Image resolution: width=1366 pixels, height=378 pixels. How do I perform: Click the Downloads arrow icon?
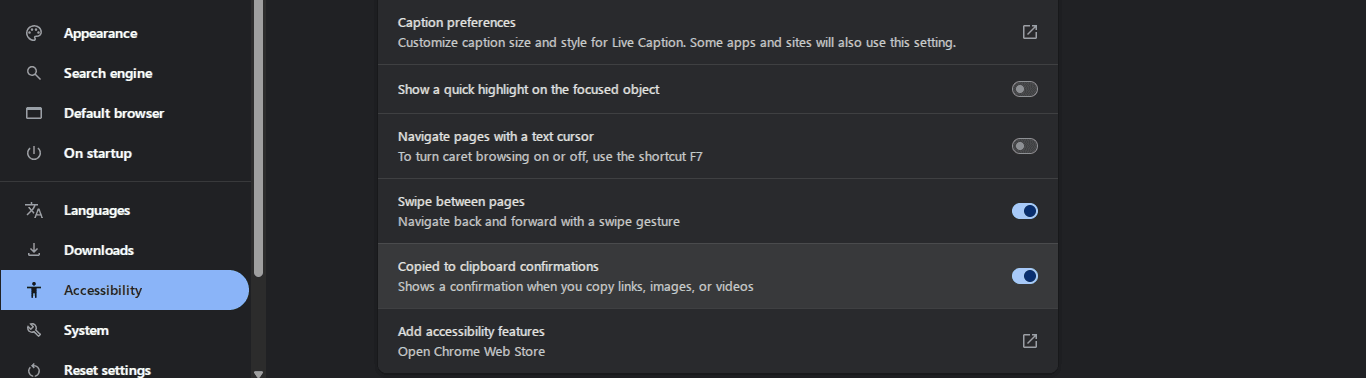(34, 250)
